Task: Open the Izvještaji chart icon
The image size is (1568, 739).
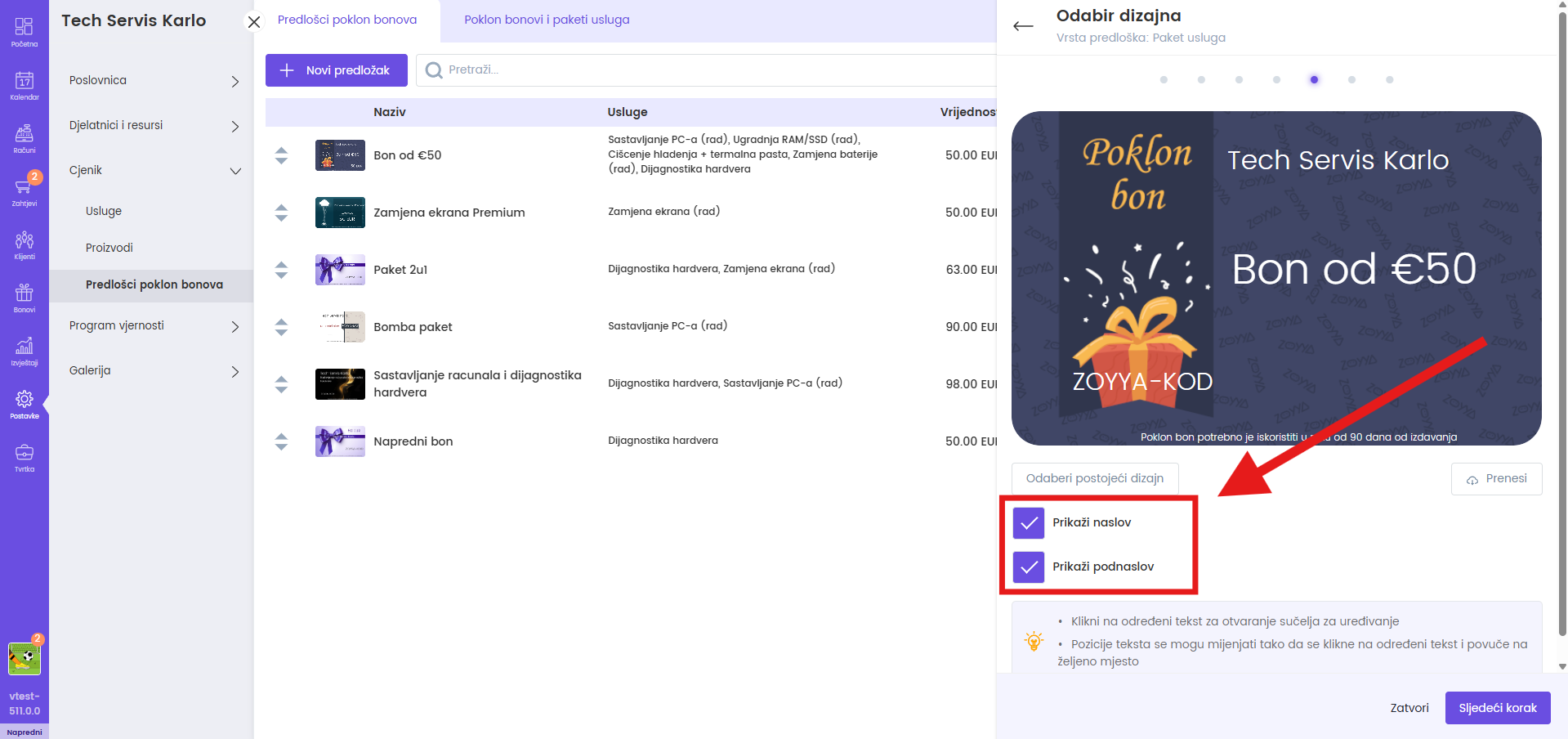Action: 25,351
